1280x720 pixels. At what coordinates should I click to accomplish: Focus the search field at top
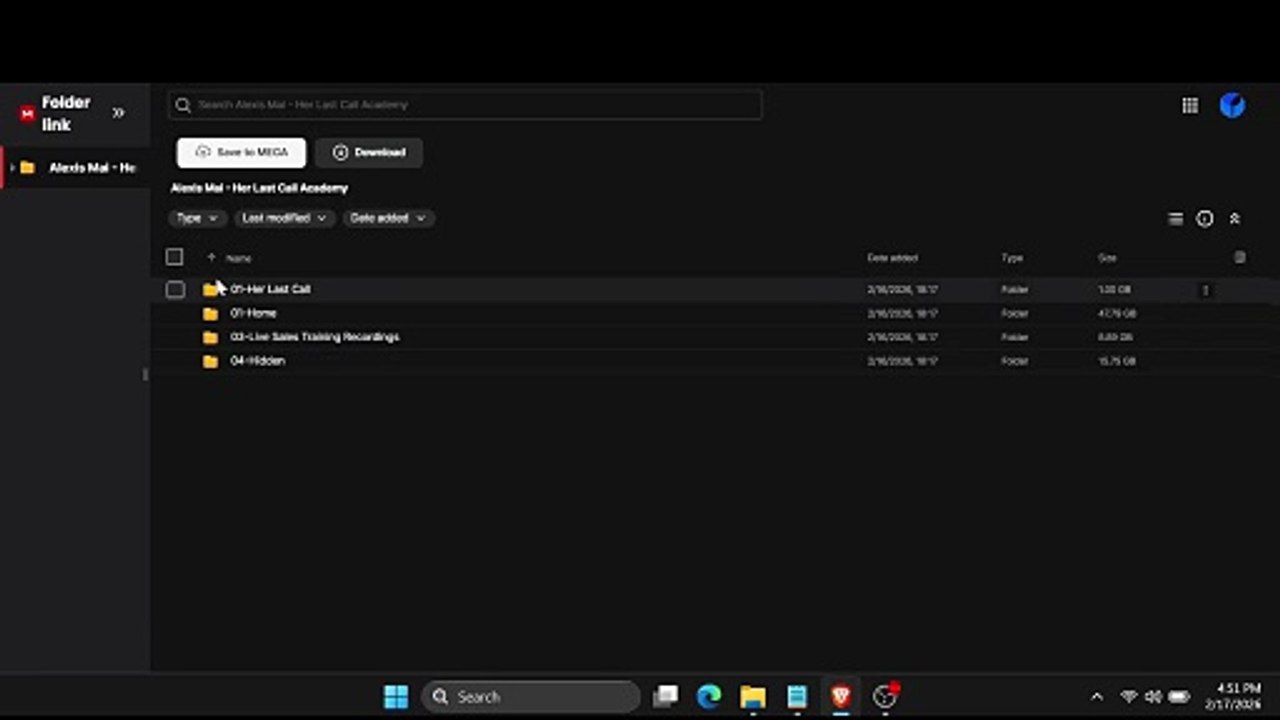[465, 105]
